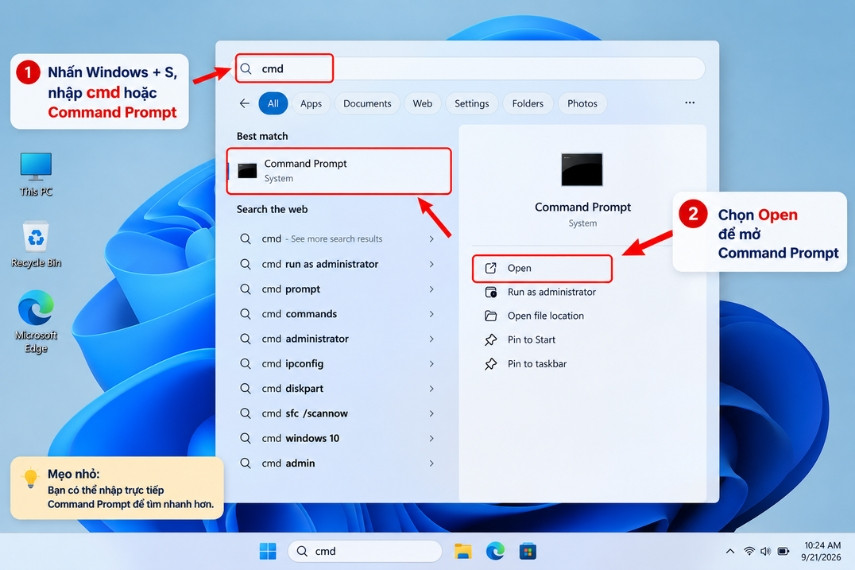Click the Open action icon
This screenshot has width=855, height=570.
(491, 268)
